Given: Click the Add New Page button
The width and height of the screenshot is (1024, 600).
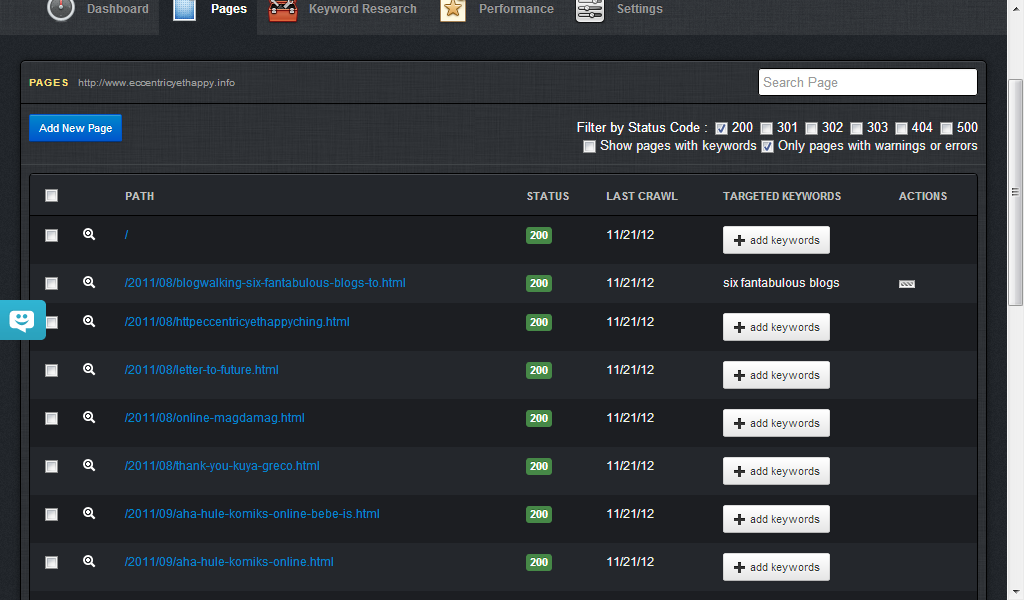Looking at the screenshot, I should (x=76, y=128).
